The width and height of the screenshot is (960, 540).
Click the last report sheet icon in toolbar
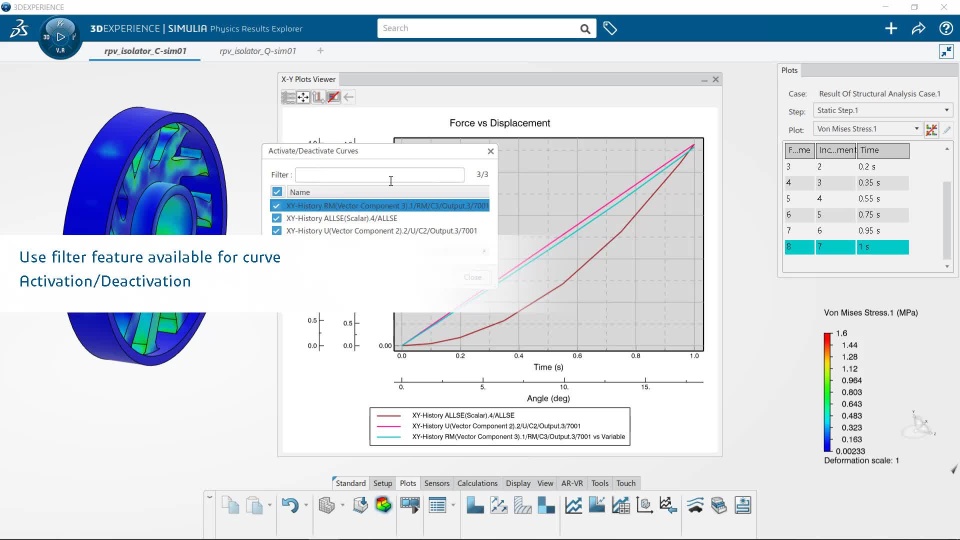click(743, 505)
